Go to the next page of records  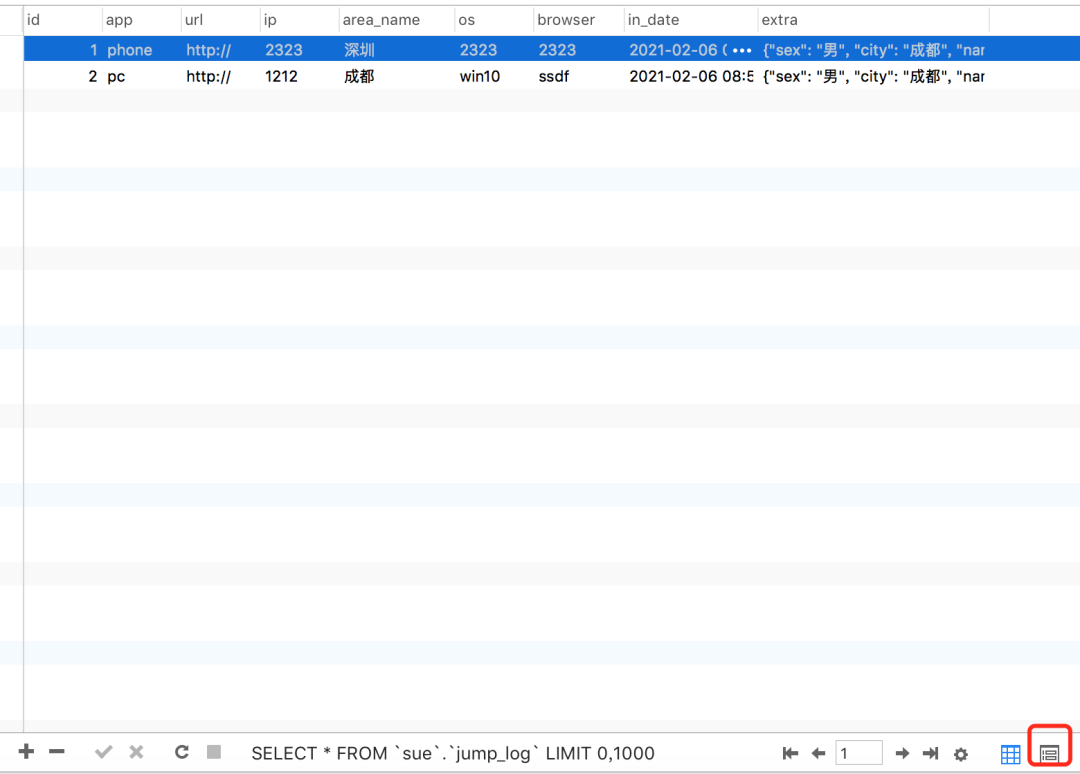pos(902,753)
